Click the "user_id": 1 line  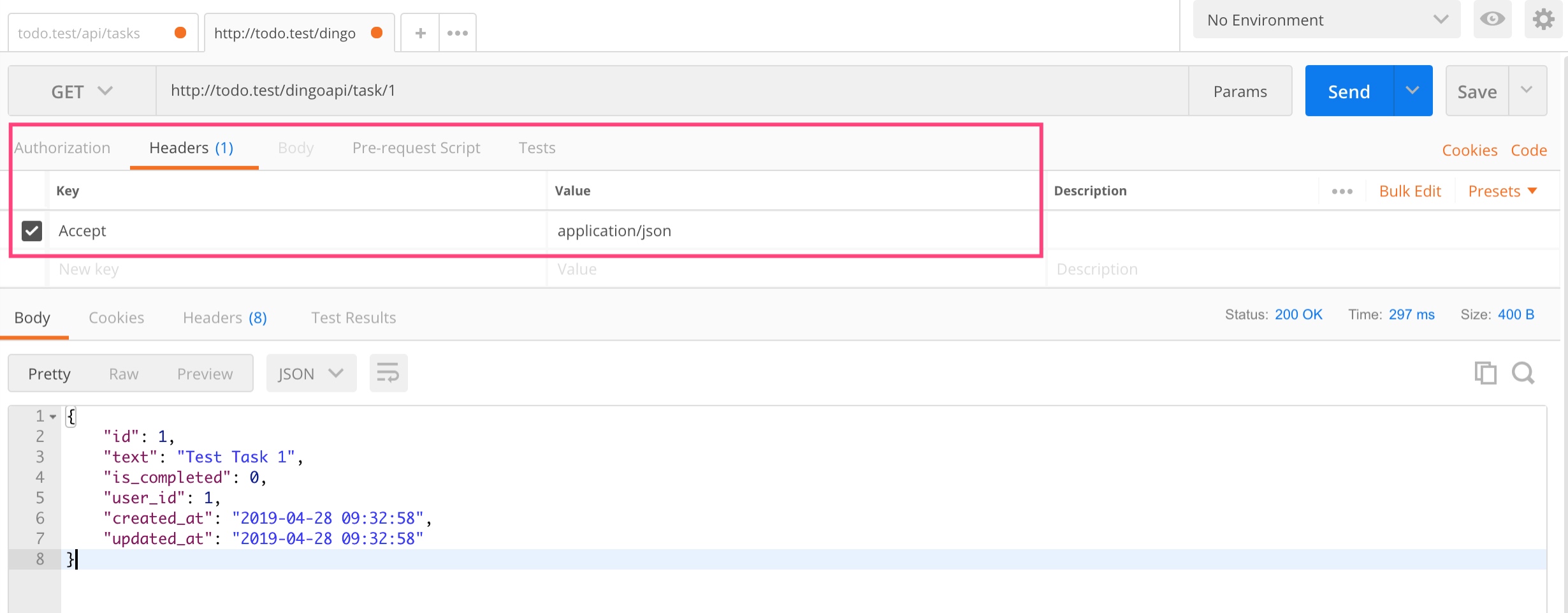click(x=162, y=498)
